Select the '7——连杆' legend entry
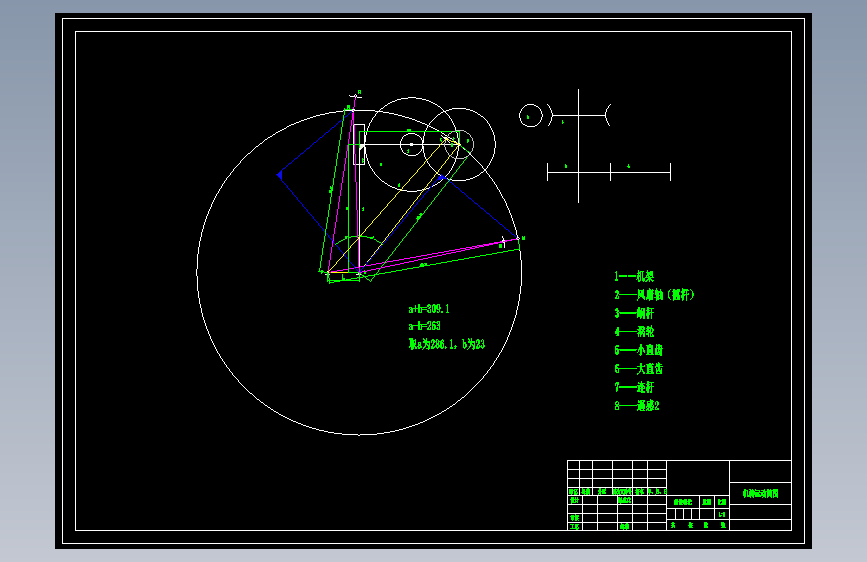The height and width of the screenshot is (562, 867). click(x=634, y=387)
